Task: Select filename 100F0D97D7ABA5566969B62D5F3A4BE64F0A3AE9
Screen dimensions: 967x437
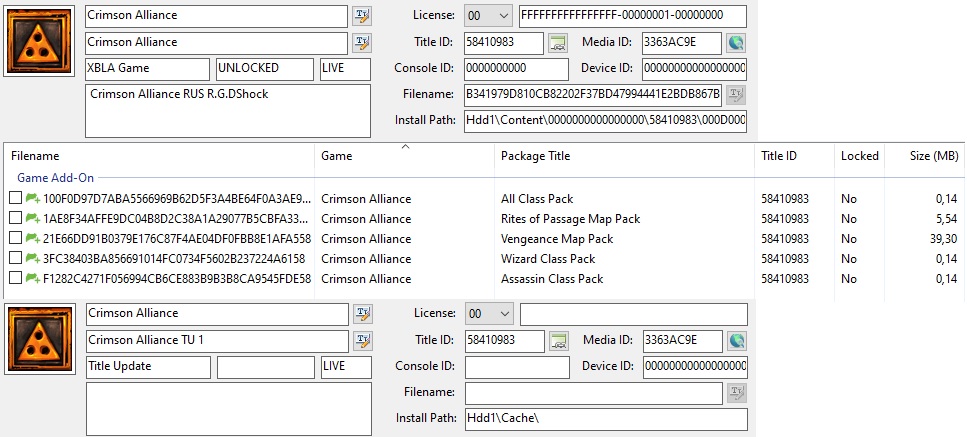Action: pos(177,198)
